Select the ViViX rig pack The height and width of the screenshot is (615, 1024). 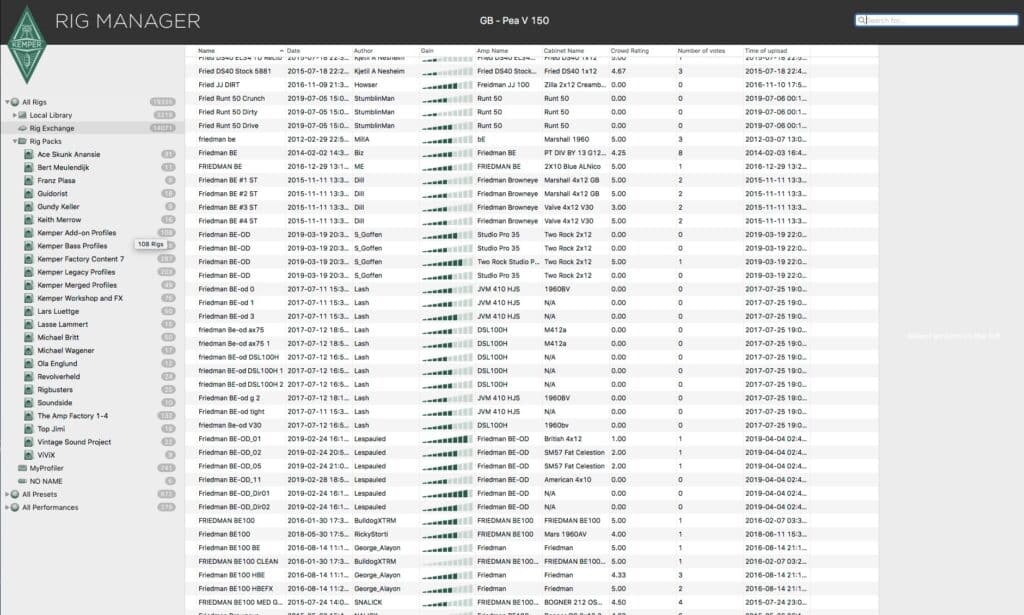(46, 454)
